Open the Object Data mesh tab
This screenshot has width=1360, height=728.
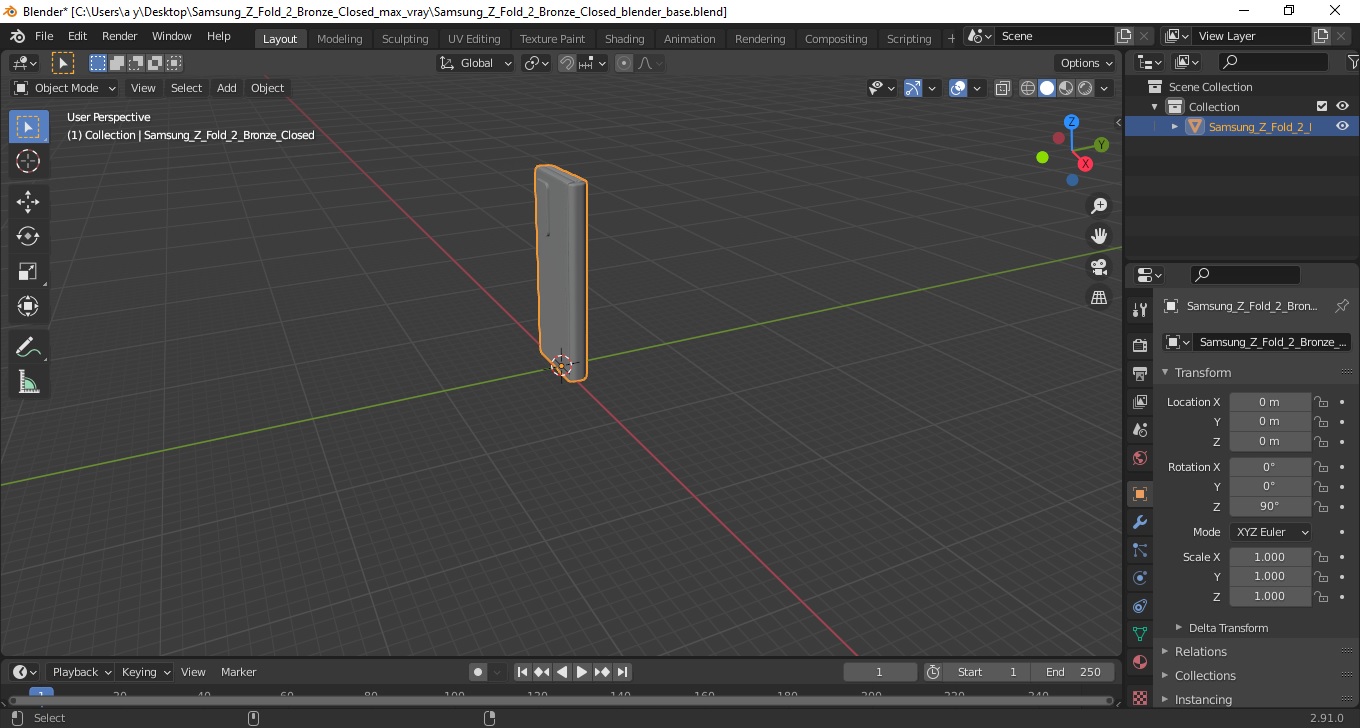pyautogui.click(x=1139, y=634)
